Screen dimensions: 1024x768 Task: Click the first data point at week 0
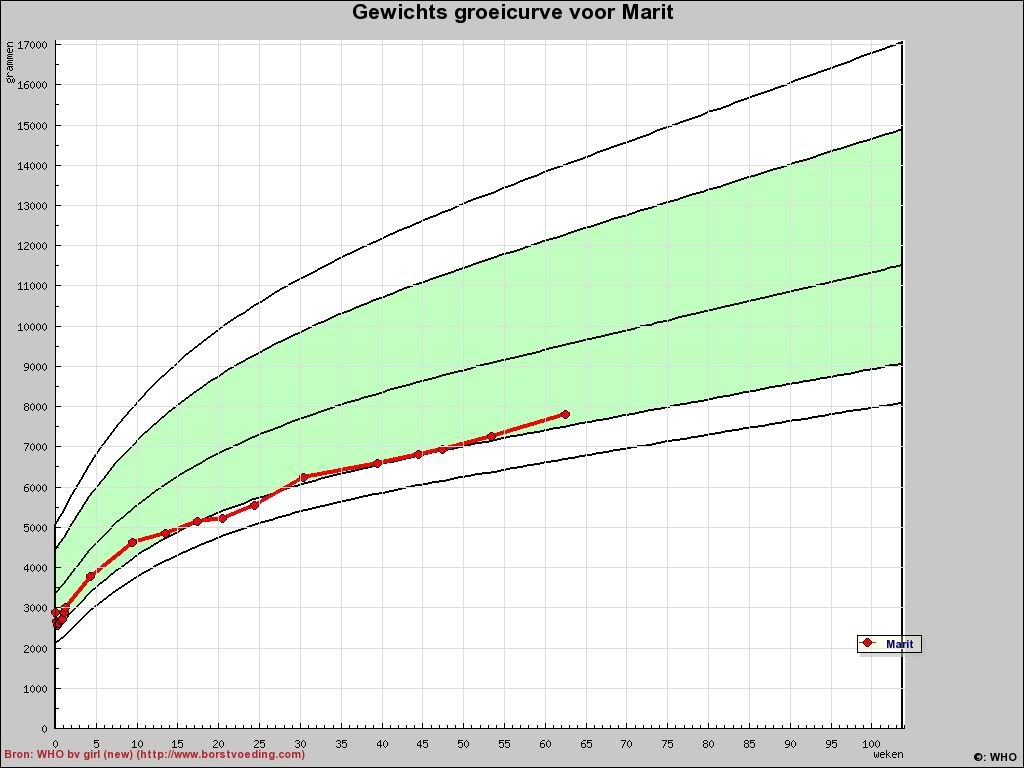tap(56, 612)
